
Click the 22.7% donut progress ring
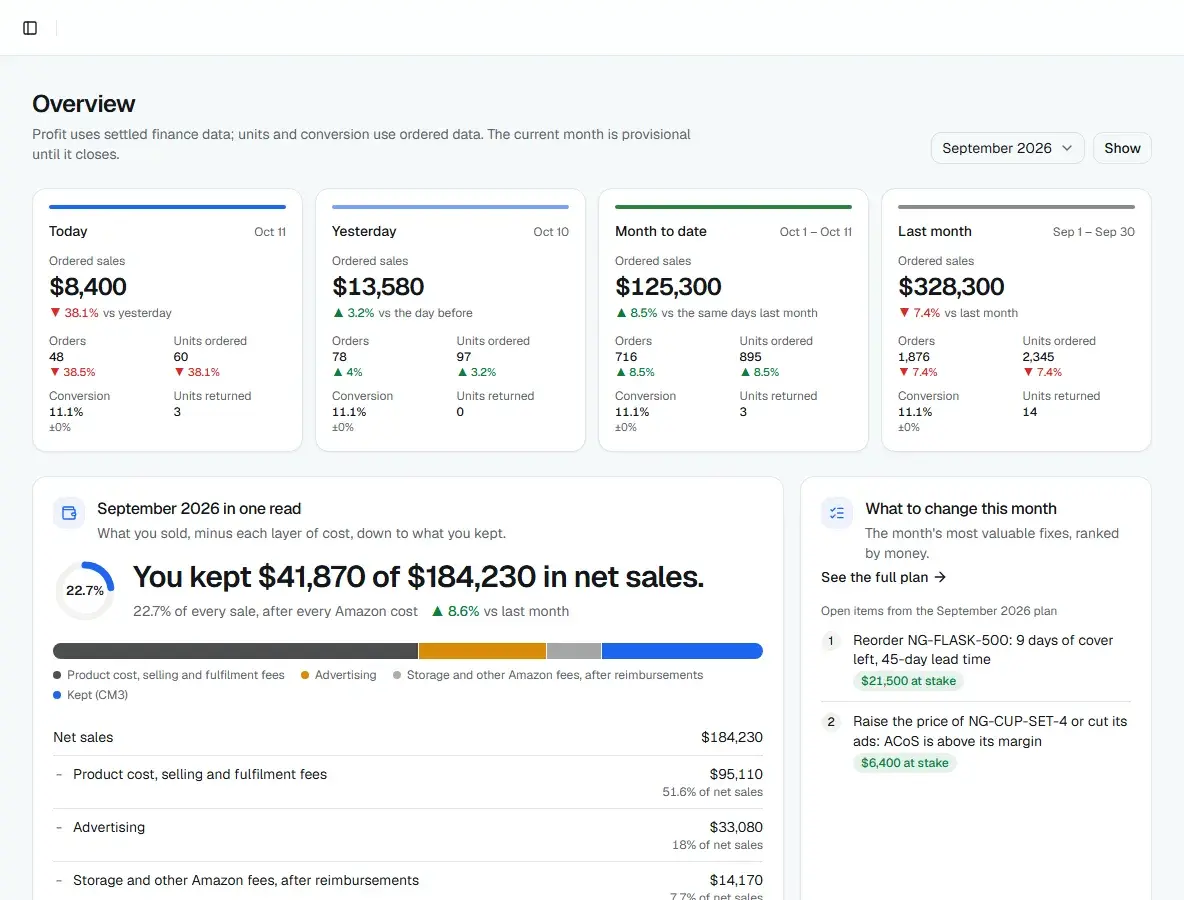coord(85,590)
